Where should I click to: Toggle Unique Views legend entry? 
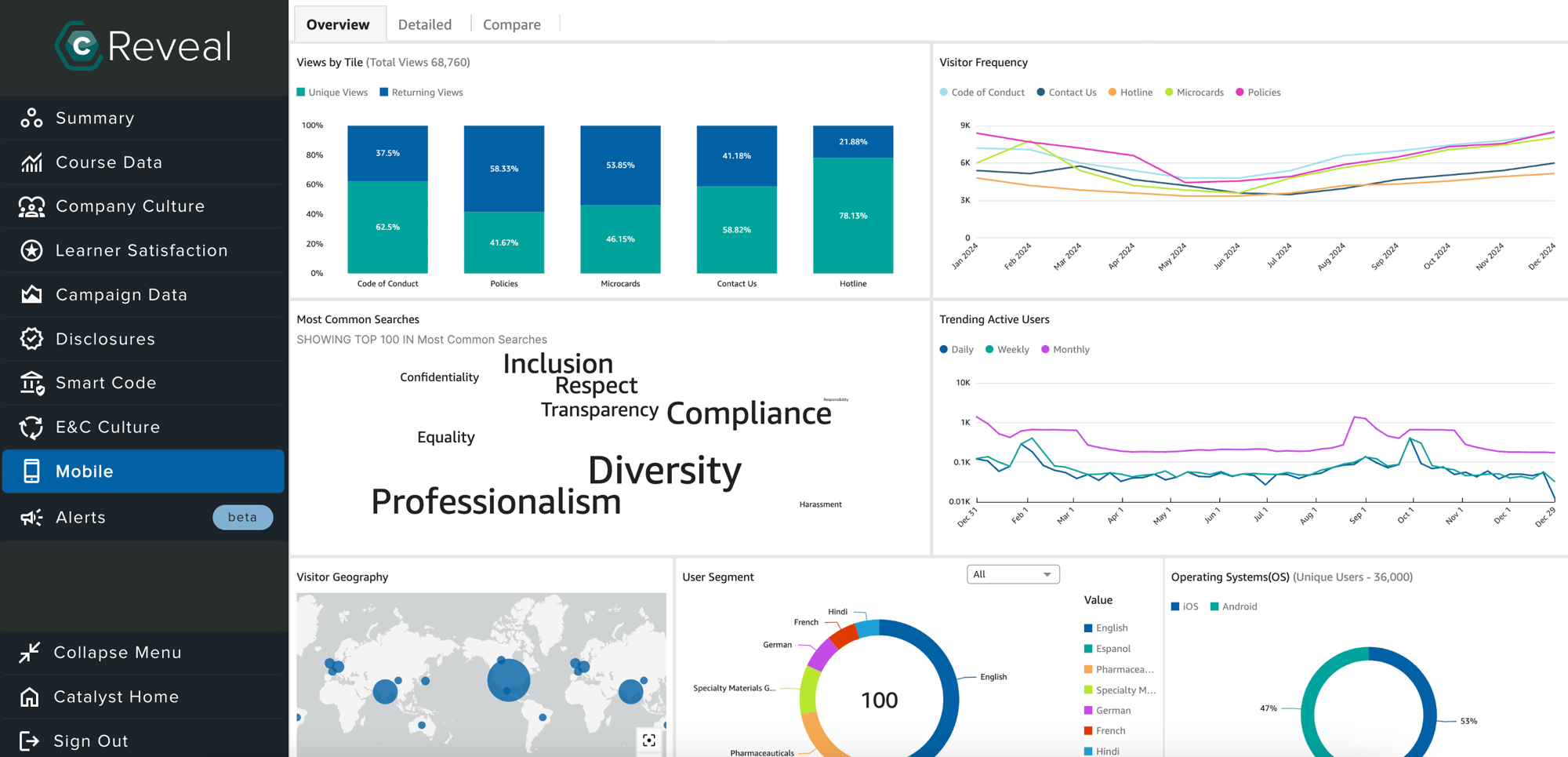point(332,93)
